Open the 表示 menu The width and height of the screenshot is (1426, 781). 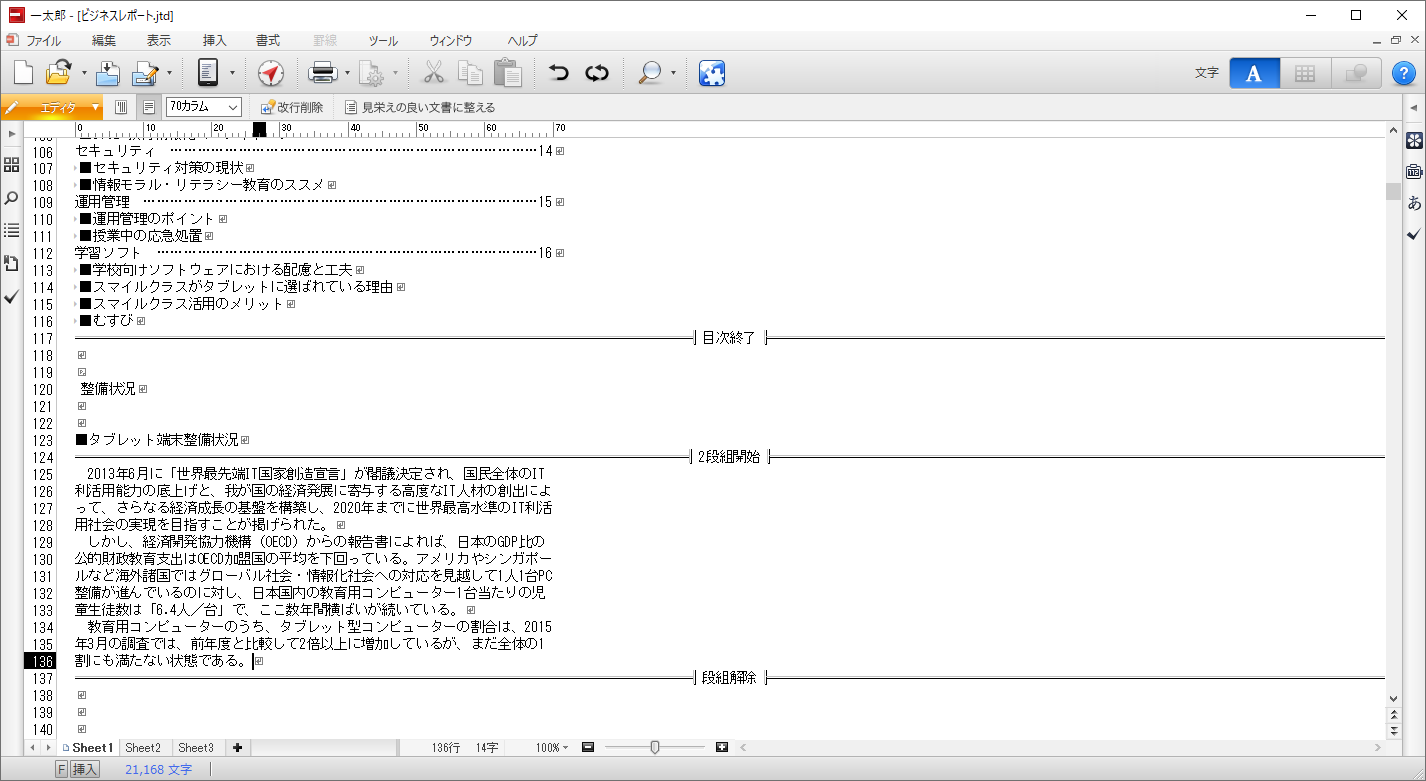coord(159,41)
